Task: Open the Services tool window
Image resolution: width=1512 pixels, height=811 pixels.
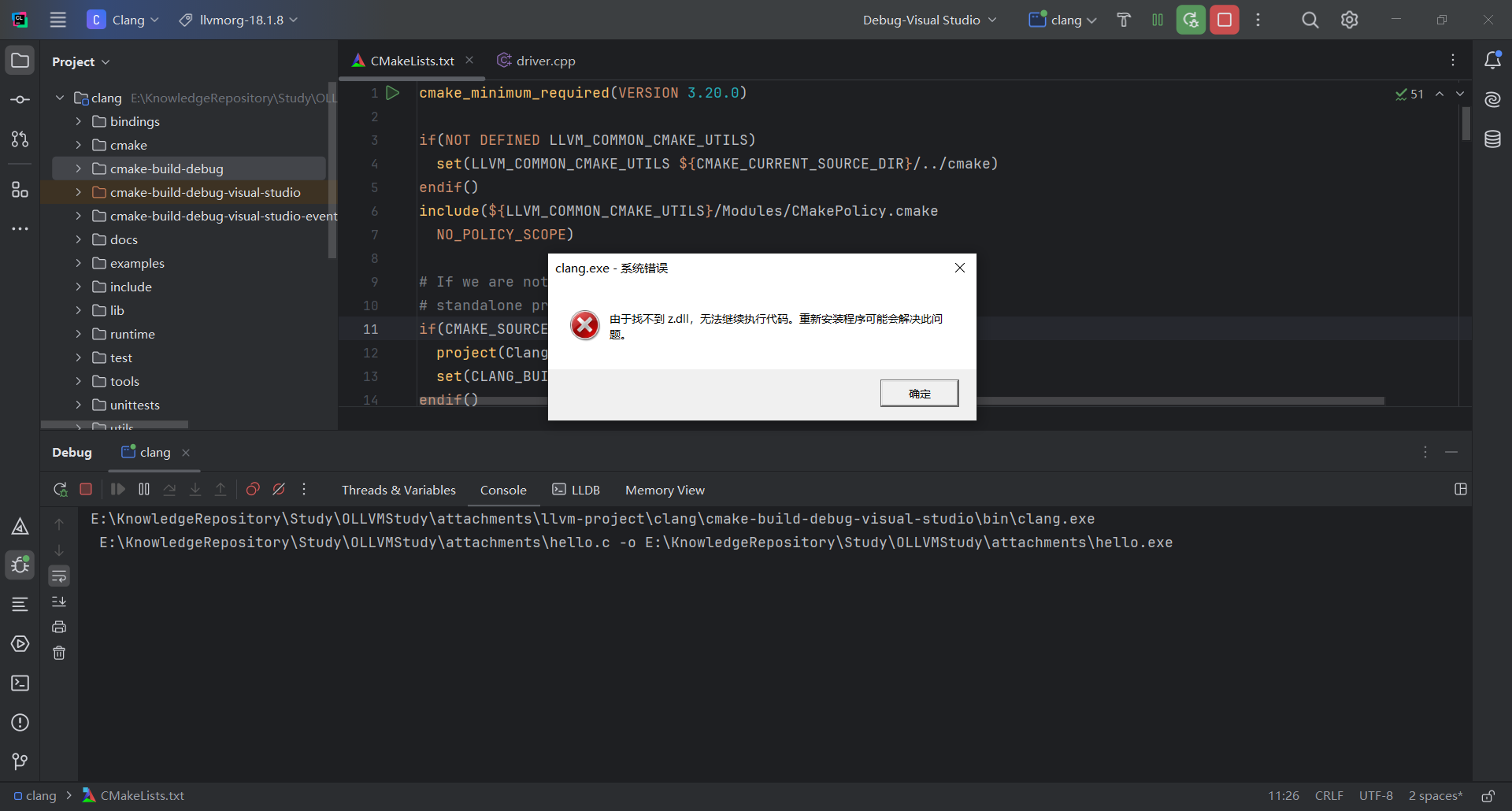Action: point(20,644)
